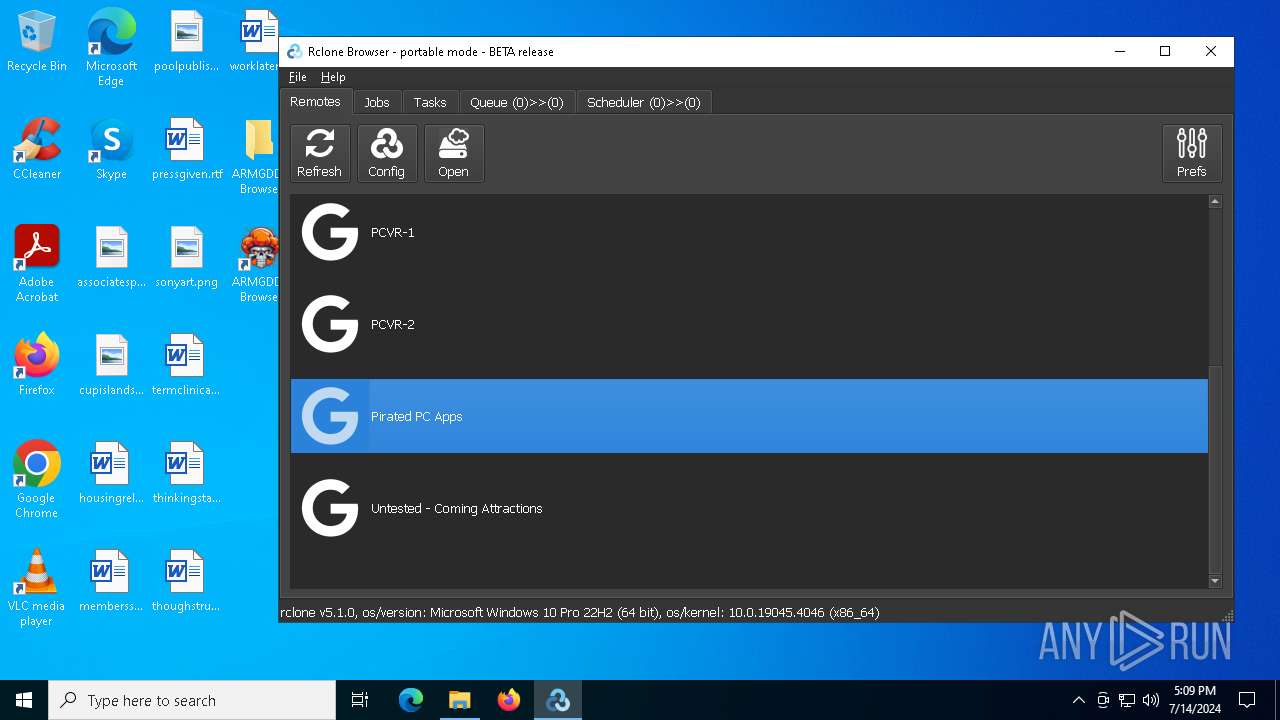Select the Adobe Acrobat desktop shortcut

[x=37, y=264]
